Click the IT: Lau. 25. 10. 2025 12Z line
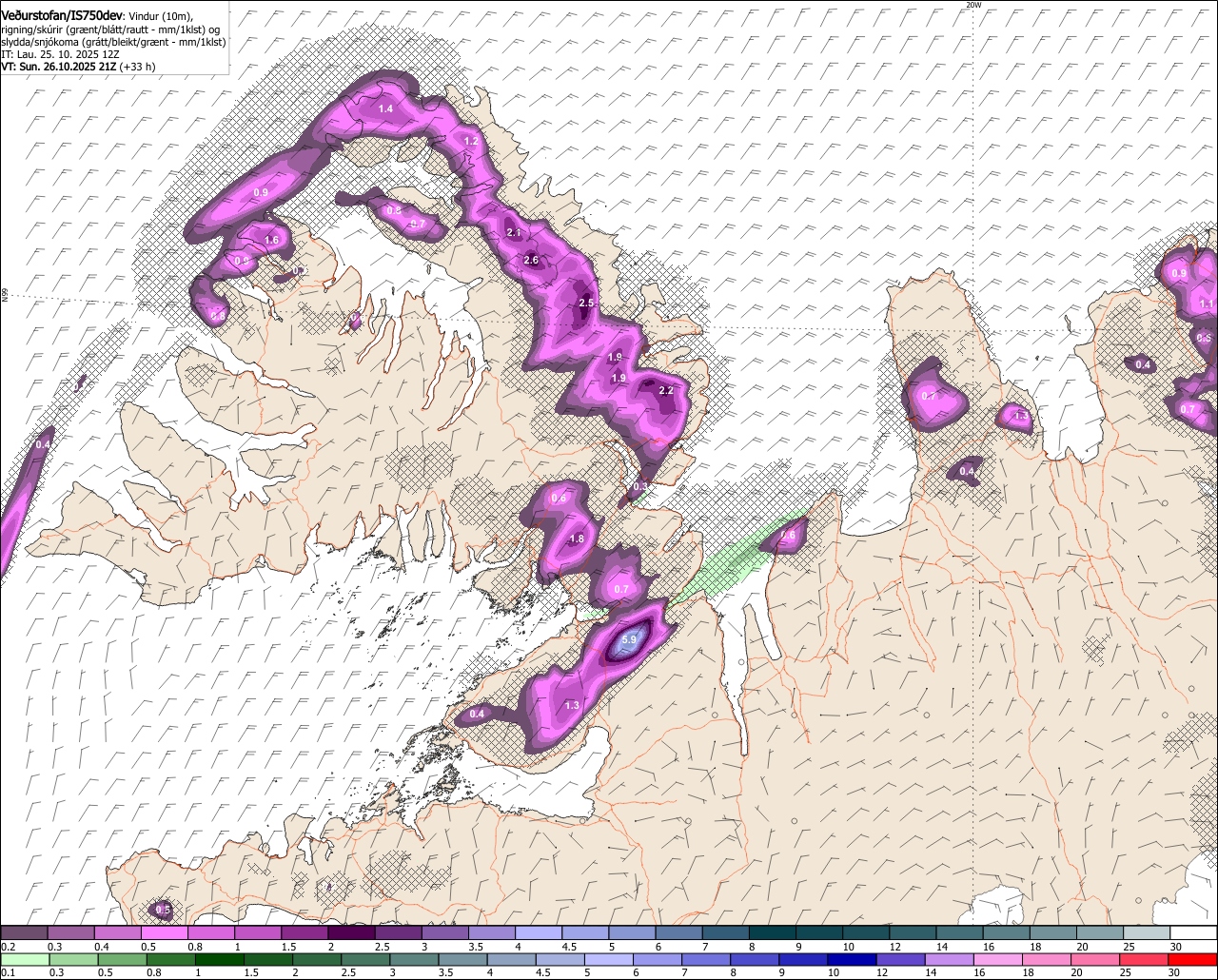Image resolution: width=1218 pixels, height=980 pixels. tap(60, 55)
